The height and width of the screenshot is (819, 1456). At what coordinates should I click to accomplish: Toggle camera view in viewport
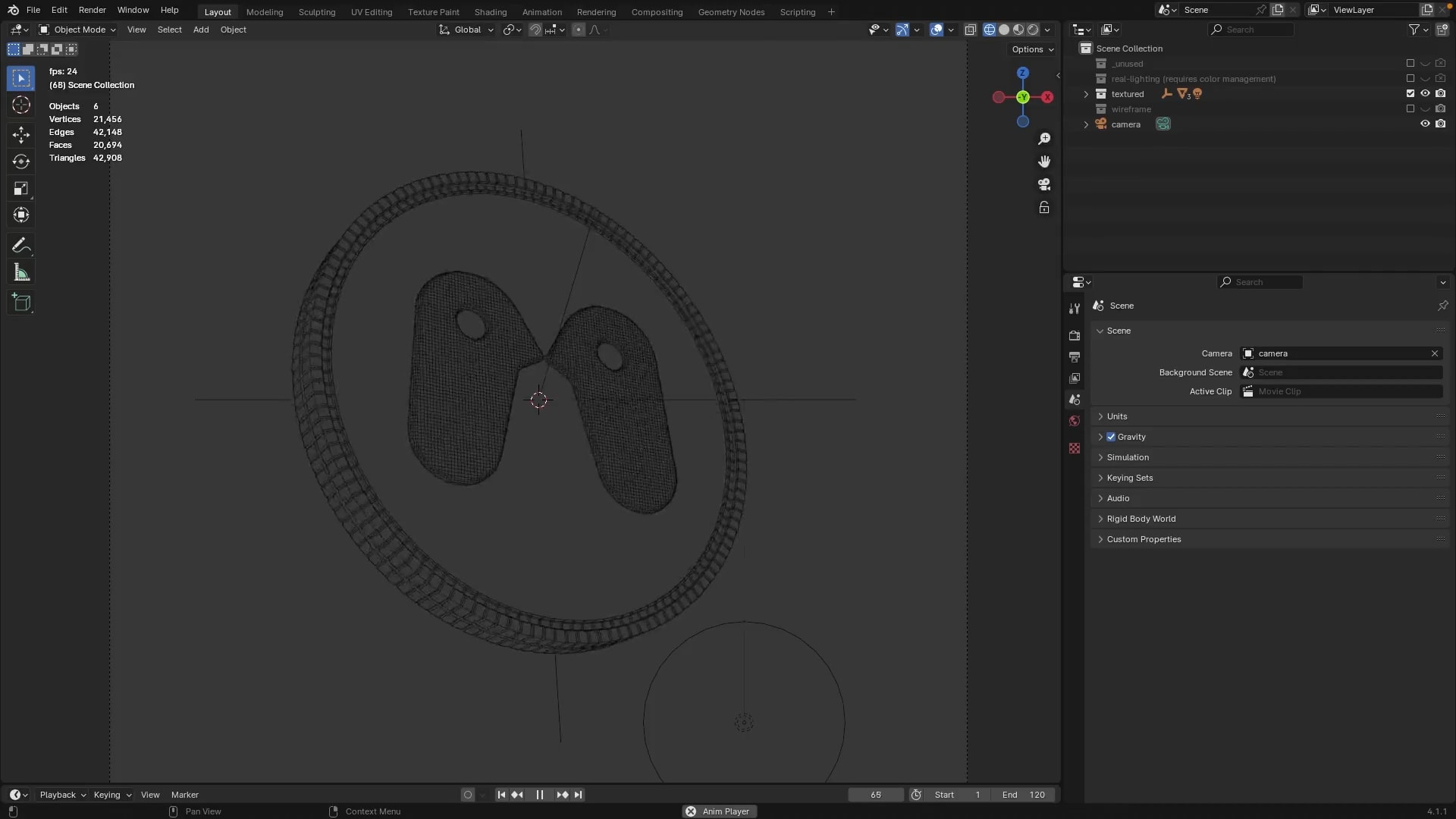[x=1044, y=184]
